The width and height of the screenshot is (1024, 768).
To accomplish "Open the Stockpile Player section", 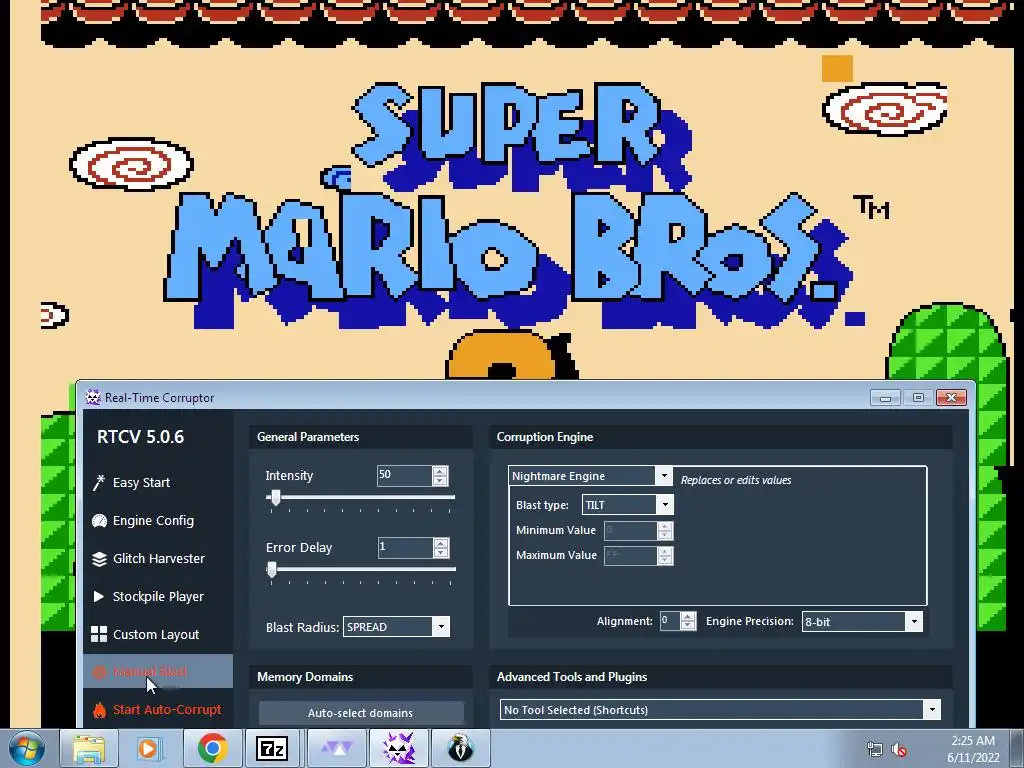I will pos(158,596).
